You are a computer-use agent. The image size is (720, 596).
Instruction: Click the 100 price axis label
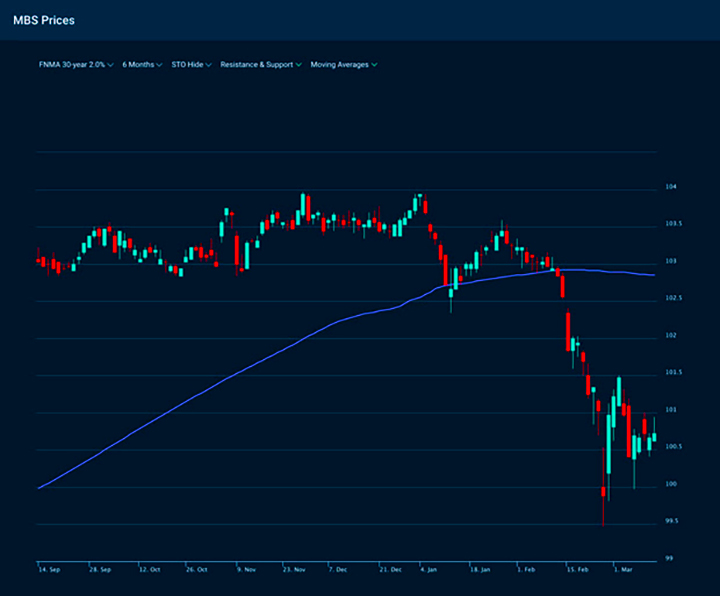[672, 484]
